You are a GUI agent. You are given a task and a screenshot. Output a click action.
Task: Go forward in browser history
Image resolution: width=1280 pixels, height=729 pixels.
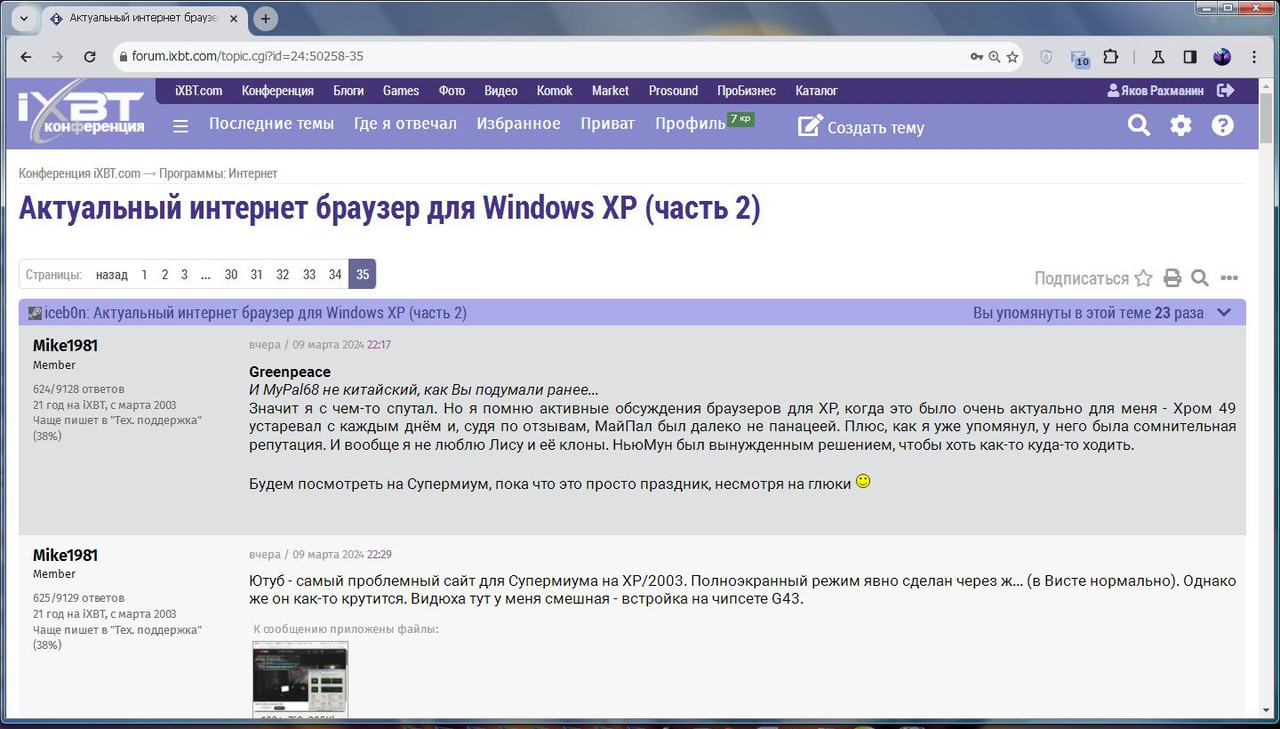[57, 57]
